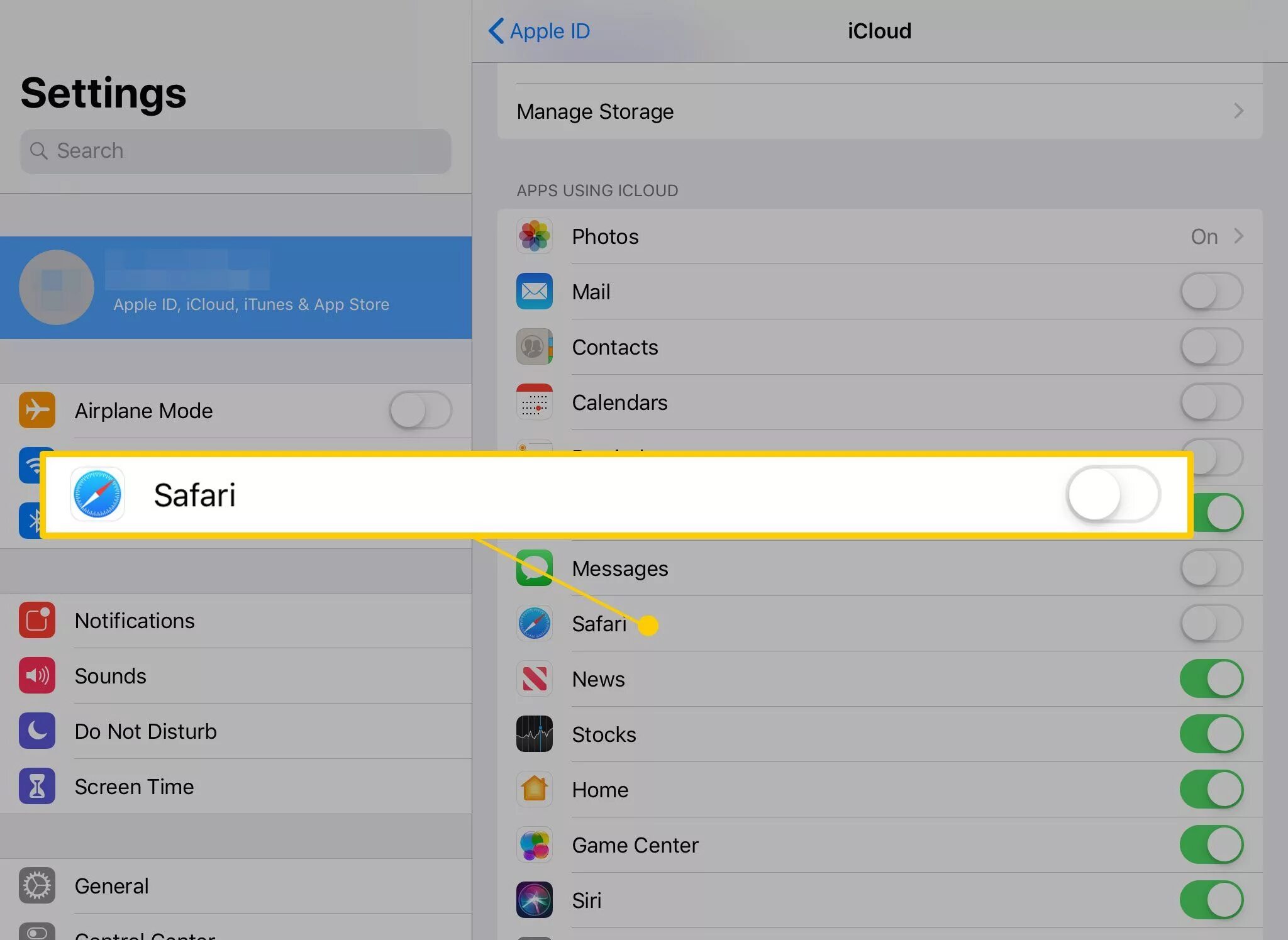The width and height of the screenshot is (1288, 940).
Task: Select the Apple ID profile row
Action: click(236, 287)
